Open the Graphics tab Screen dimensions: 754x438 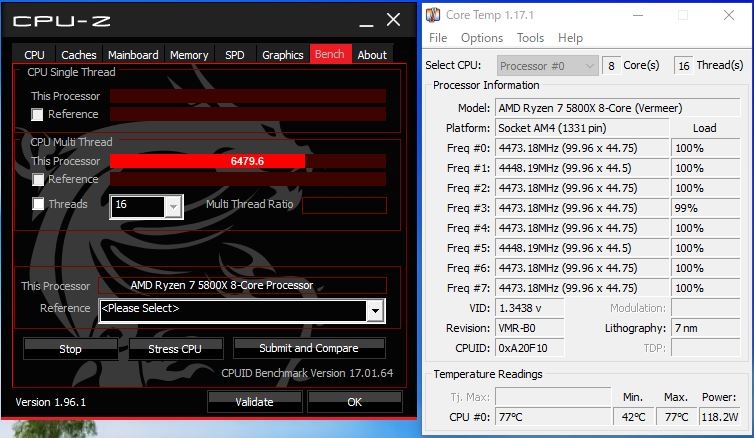coord(283,55)
